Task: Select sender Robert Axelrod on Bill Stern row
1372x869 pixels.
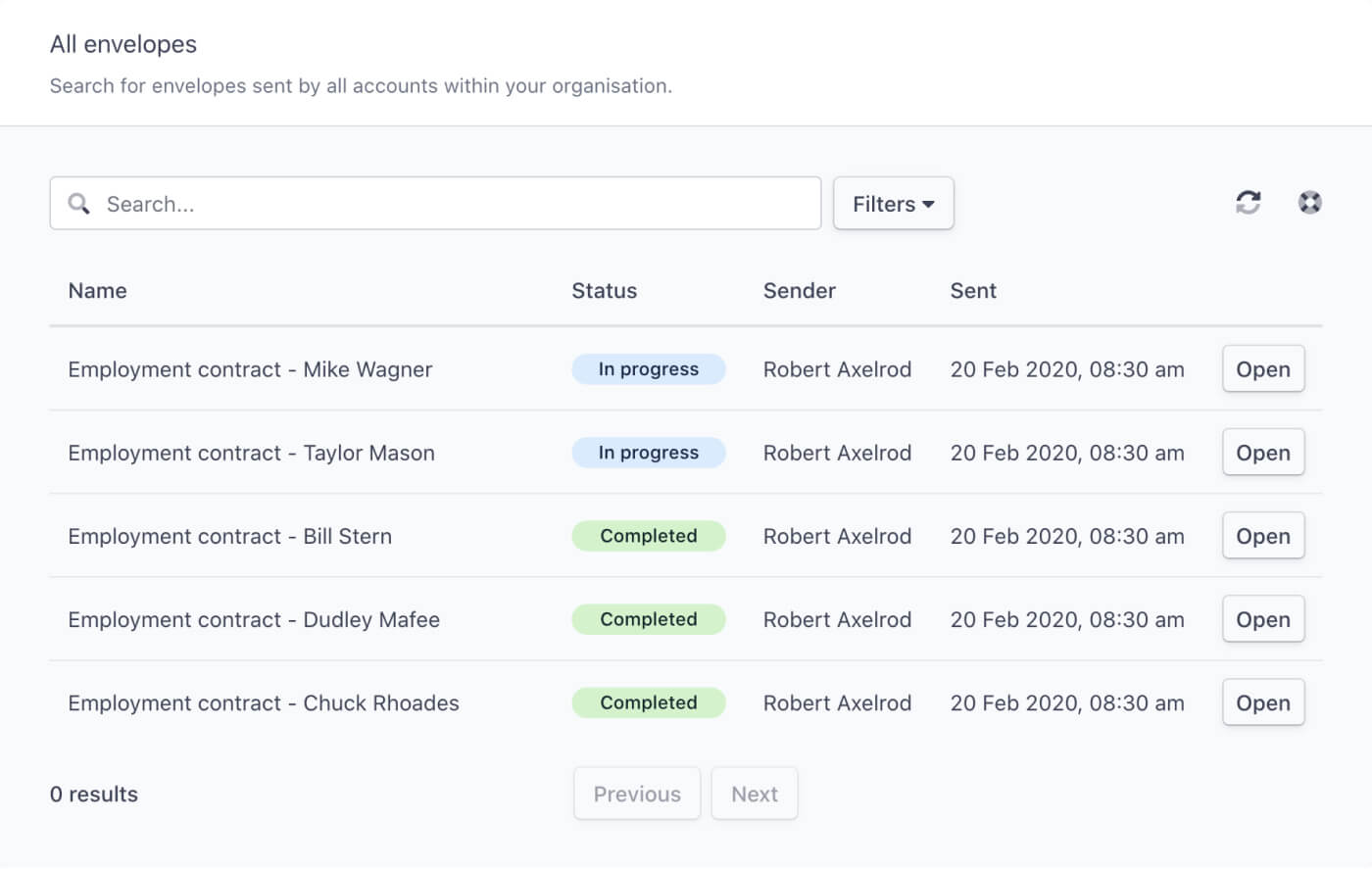Action: 838,536
